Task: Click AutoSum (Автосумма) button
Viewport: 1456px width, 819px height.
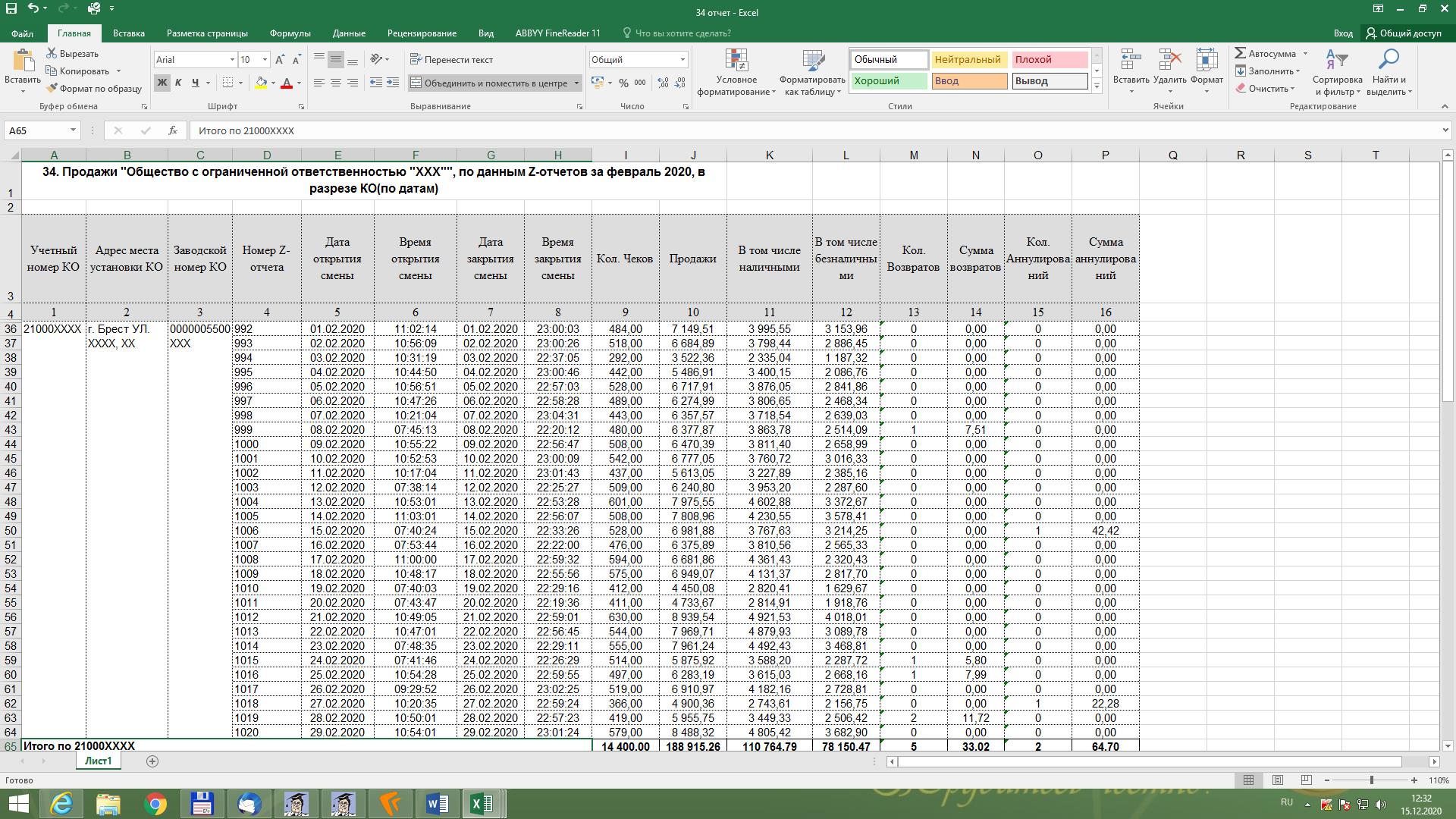Action: [1266, 53]
